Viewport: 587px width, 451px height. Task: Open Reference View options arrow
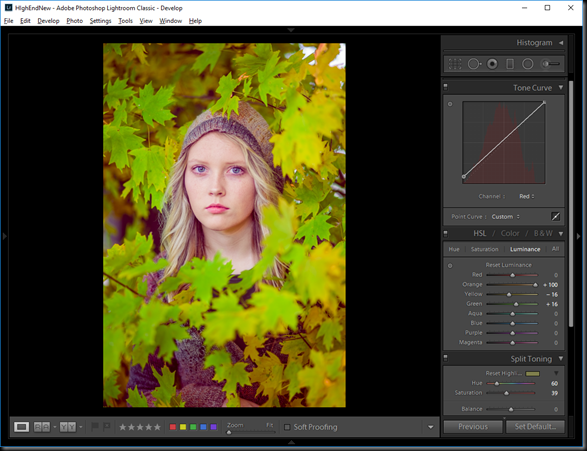(x=55, y=427)
